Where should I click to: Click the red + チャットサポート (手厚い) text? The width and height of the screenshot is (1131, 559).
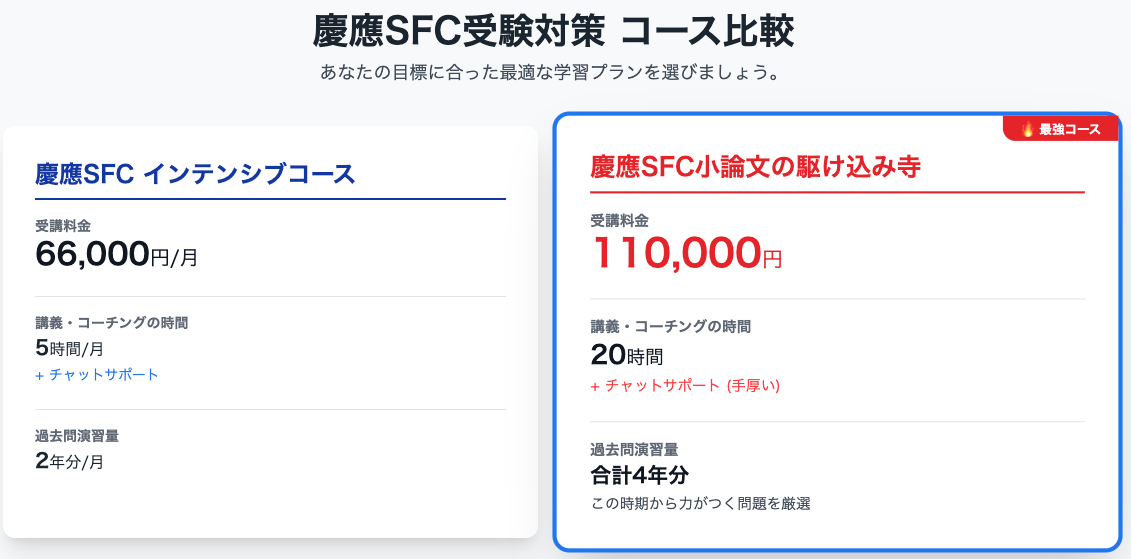(685, 385)
